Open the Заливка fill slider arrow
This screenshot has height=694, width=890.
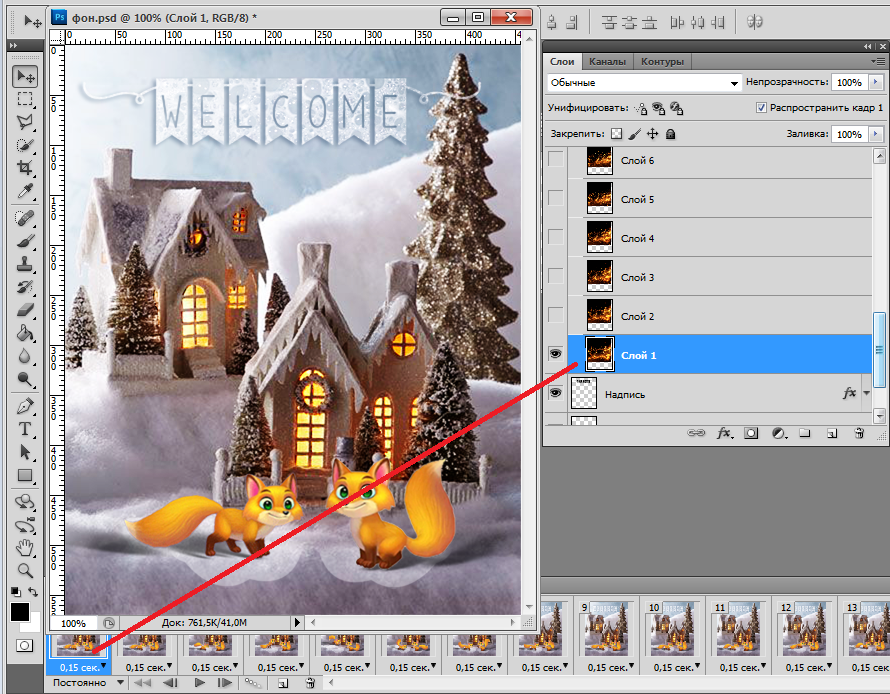[876, 134]
